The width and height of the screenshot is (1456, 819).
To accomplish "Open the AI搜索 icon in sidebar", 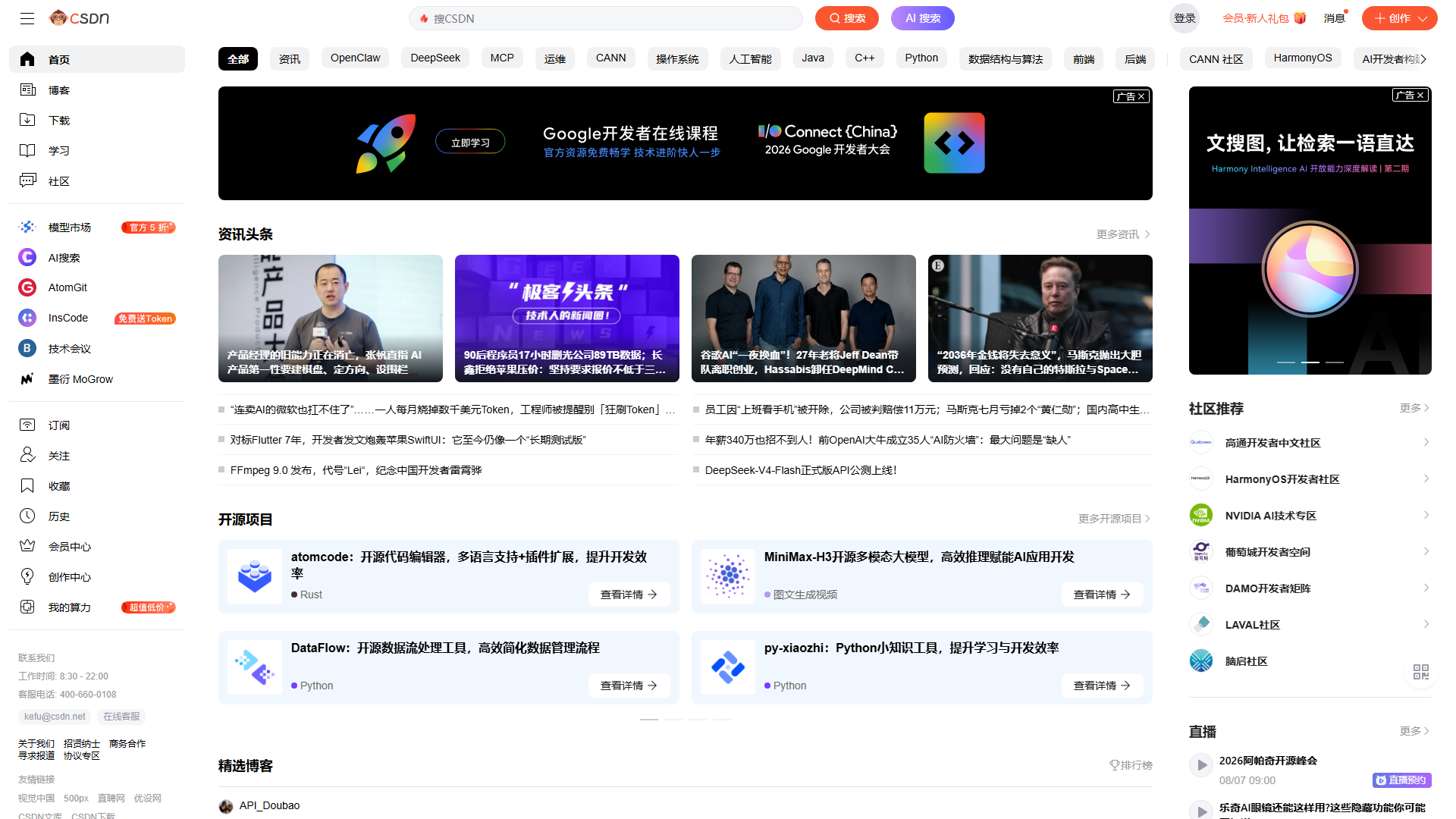I will pos(27,258).
